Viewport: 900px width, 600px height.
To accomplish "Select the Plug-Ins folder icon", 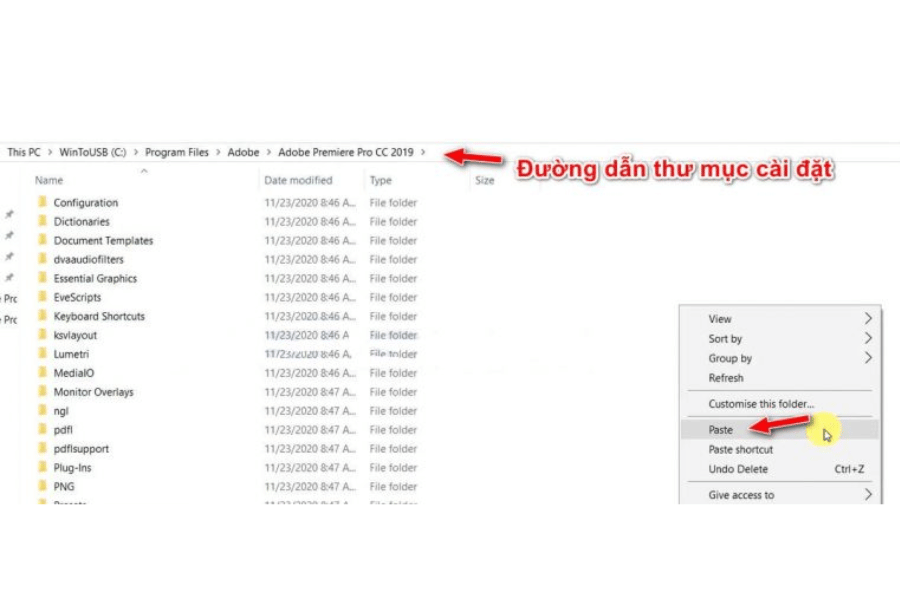I will [42, 468].
